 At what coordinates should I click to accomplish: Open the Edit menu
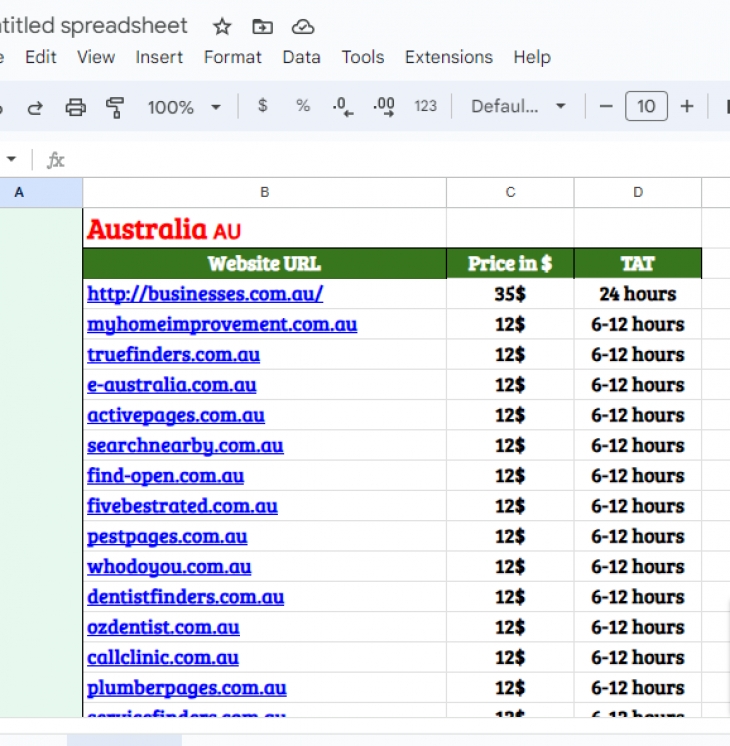click(40, 57)
